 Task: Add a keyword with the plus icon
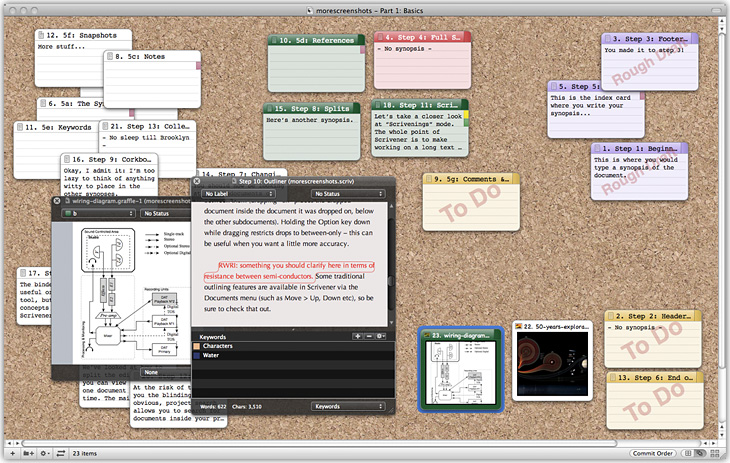357,336
